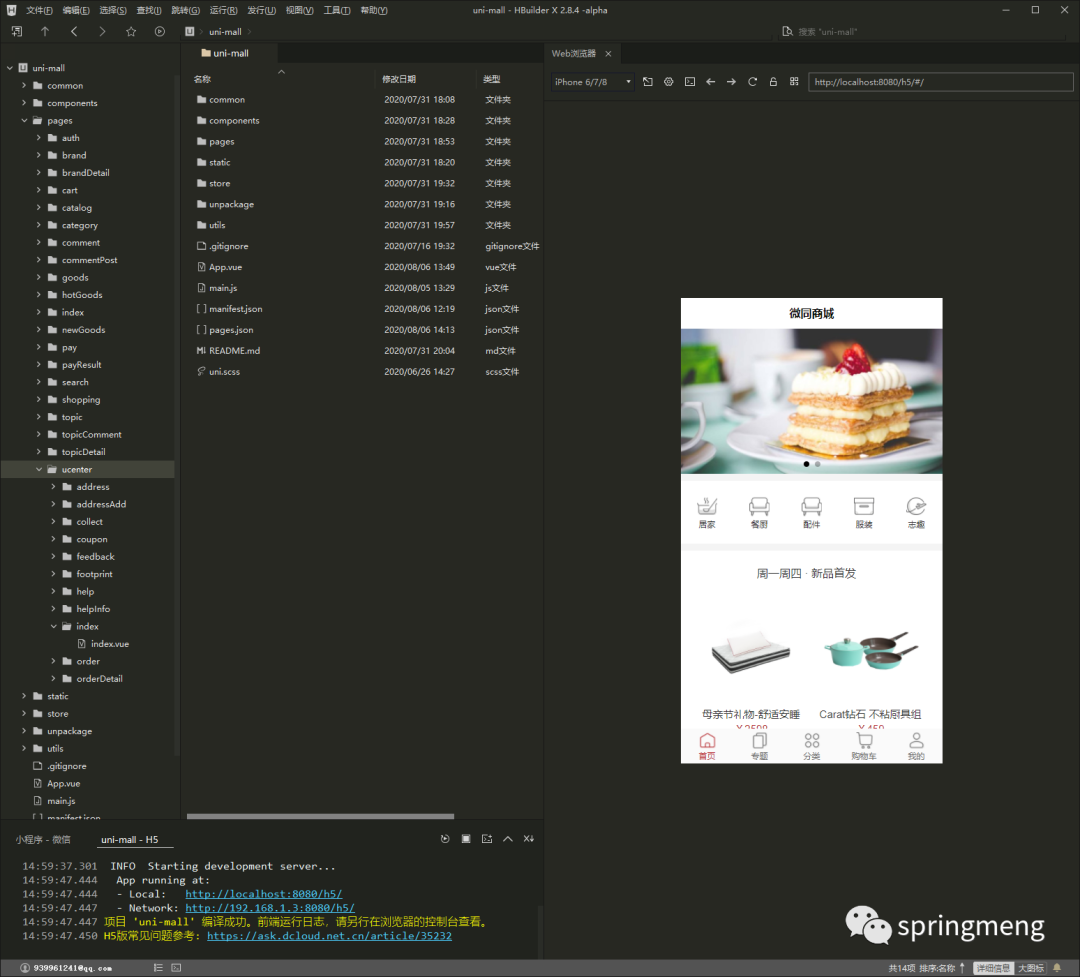Toggle the lock icon in browser toolbar
Viewport: 1080px width, 977px height.
point(773,82)
